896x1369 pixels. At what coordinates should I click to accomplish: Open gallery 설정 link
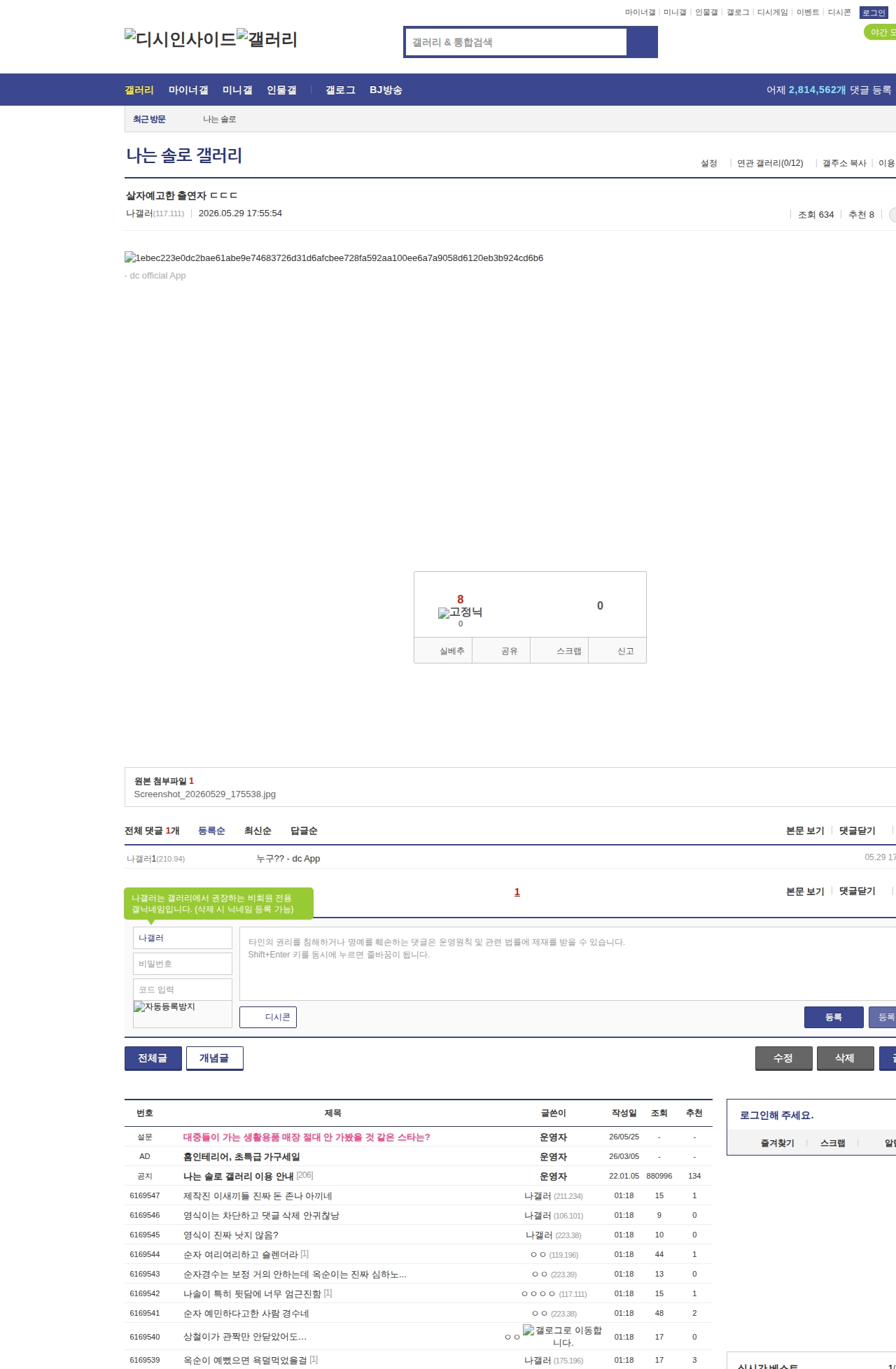pyautogui.click(x=709, y=163)
